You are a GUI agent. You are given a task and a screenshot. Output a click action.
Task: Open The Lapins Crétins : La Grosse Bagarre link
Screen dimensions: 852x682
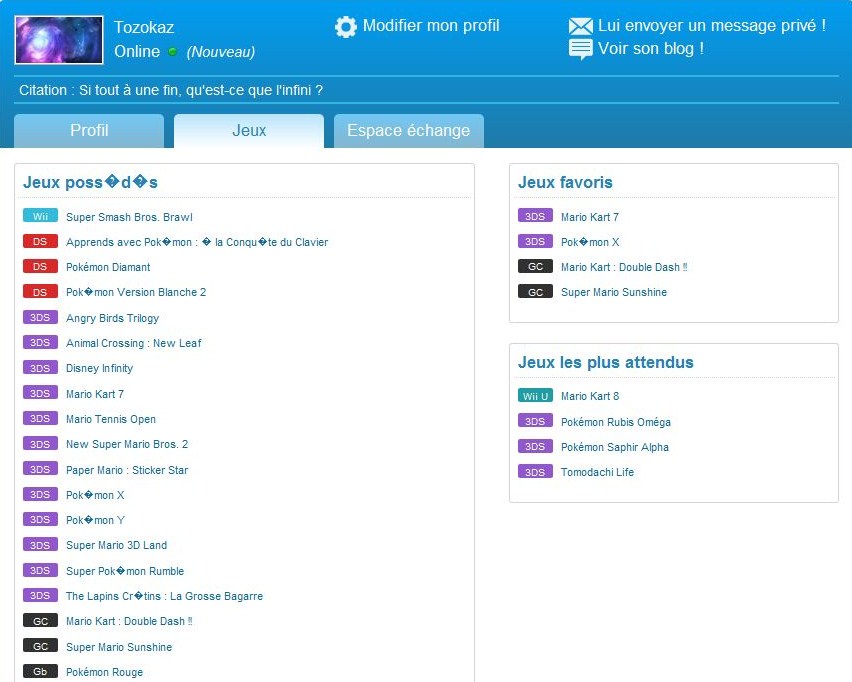(x=165, y=596)
